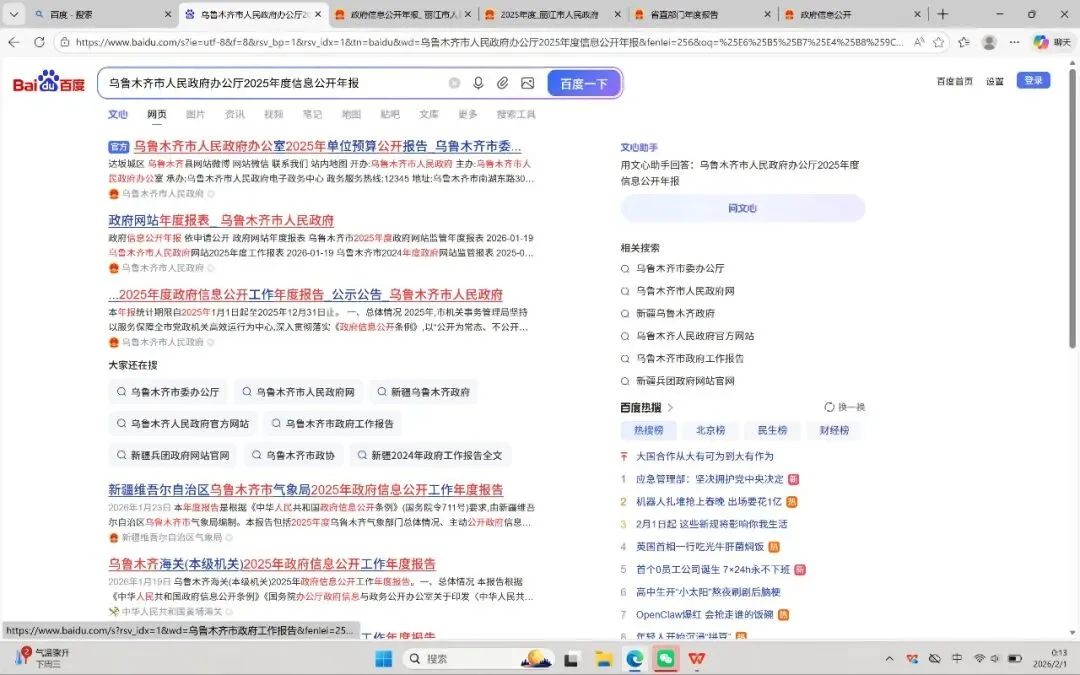
Task: Click the 百度一下 search button
Action: [x=584, y=83]
